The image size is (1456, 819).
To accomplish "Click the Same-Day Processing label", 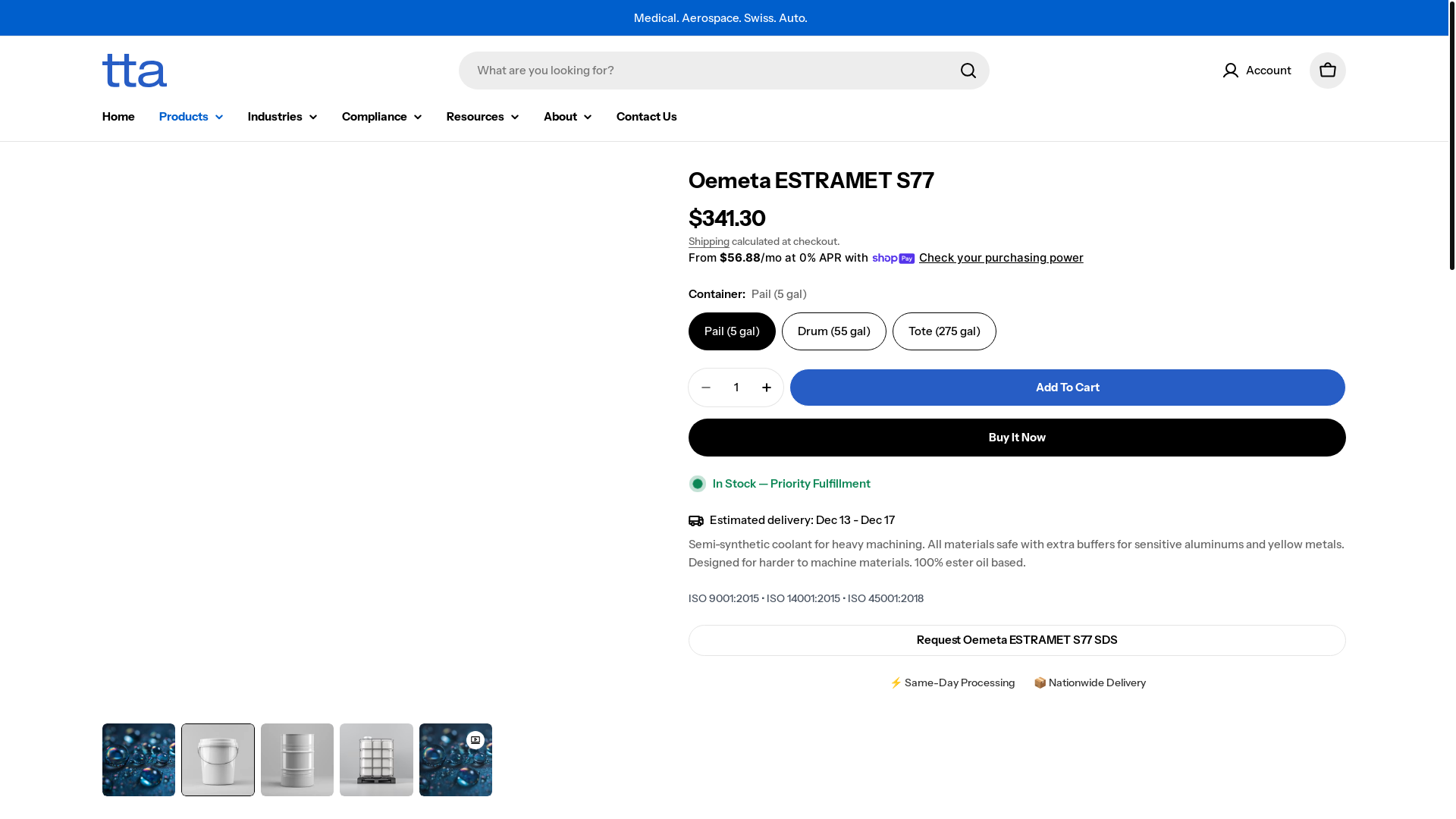I will (x=952, y=682).
